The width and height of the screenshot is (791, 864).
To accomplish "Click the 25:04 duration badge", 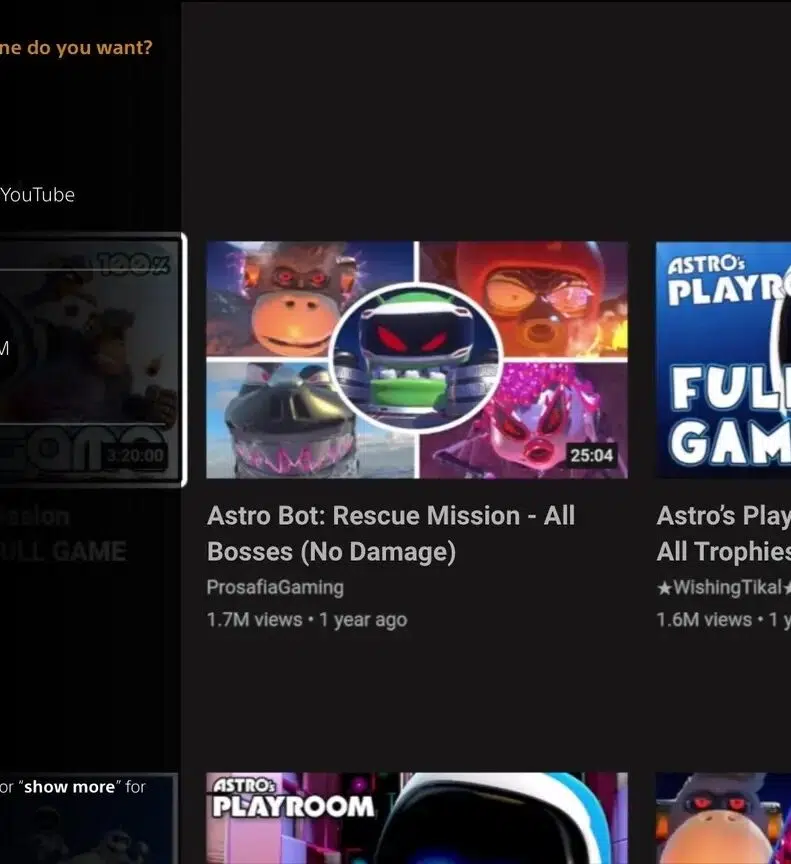I will pyautogui.click(x=590, y=455).
